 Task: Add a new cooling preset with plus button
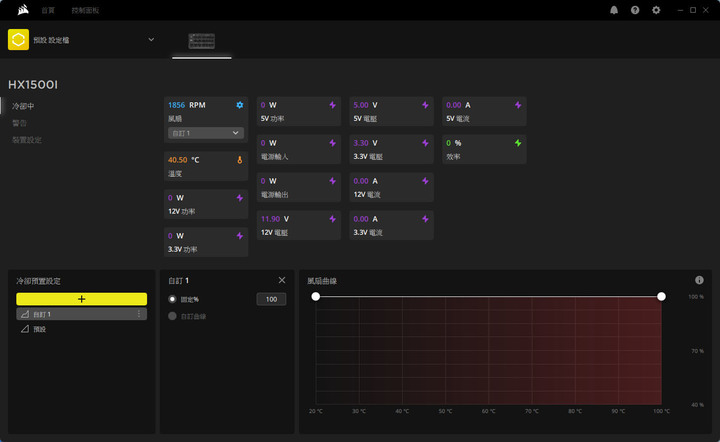[82, 299]
